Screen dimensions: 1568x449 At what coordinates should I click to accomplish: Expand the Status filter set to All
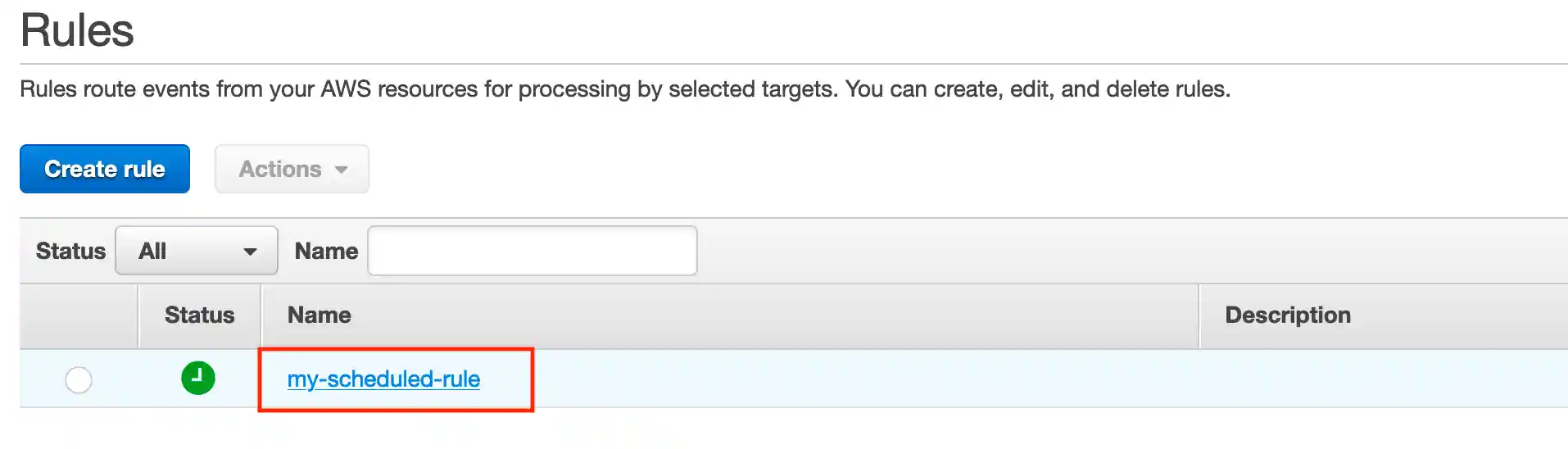tap(196, 251)
